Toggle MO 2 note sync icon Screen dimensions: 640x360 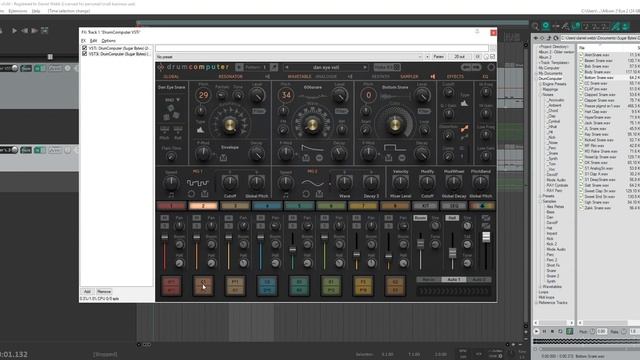coord(286,196)
